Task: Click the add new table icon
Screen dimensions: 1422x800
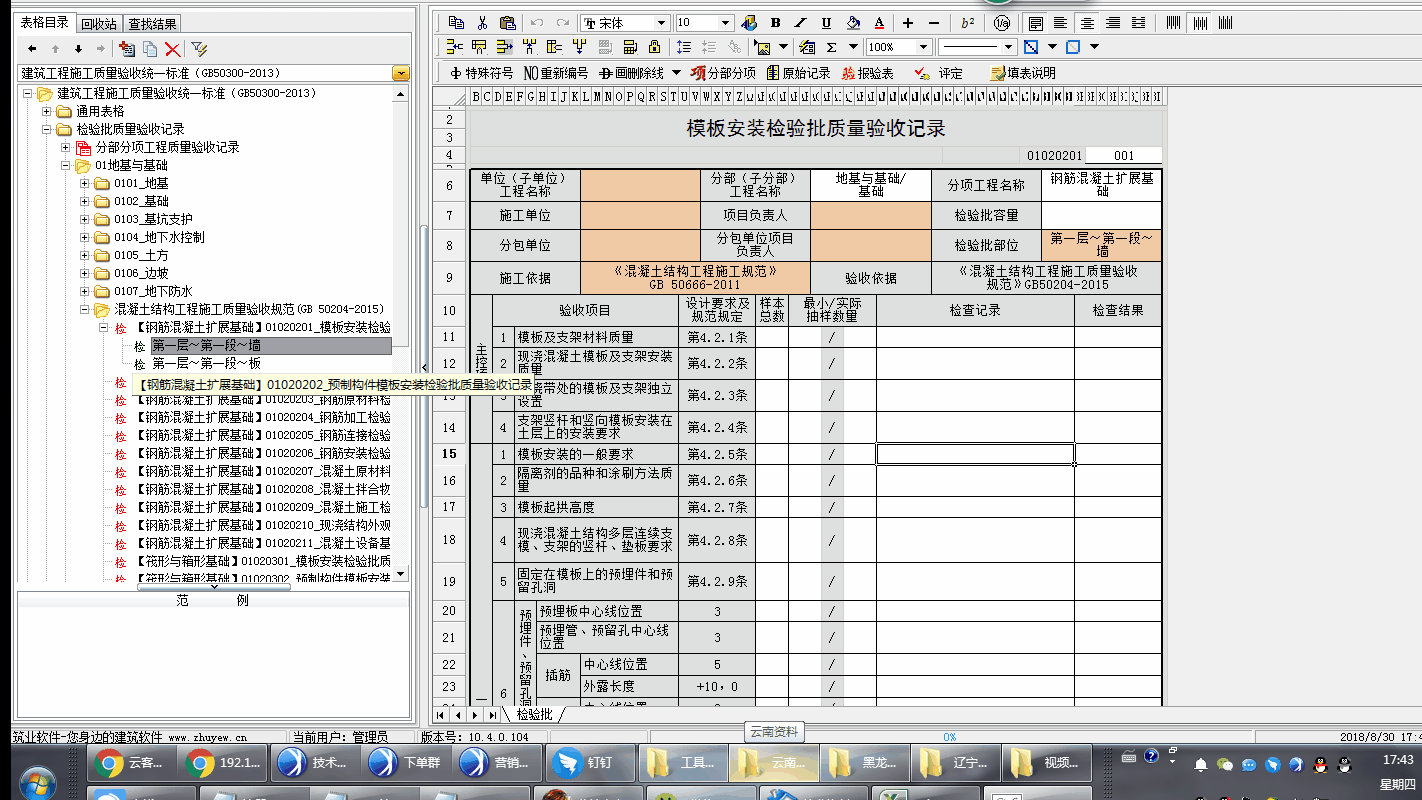Action: (x=126, y=48)
